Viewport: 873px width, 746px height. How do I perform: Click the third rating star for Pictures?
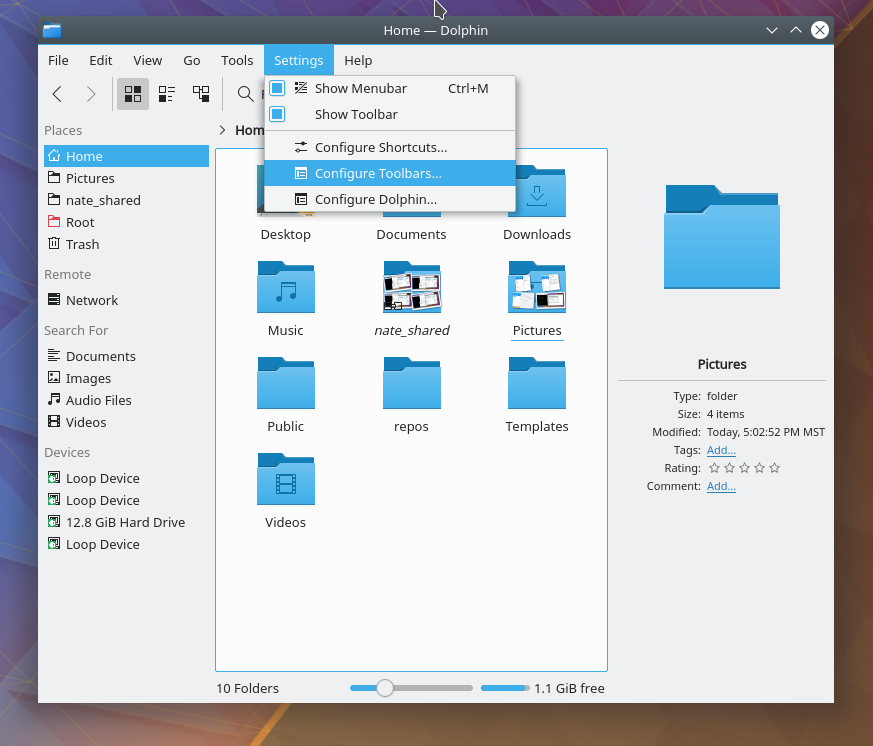(744, 468)
